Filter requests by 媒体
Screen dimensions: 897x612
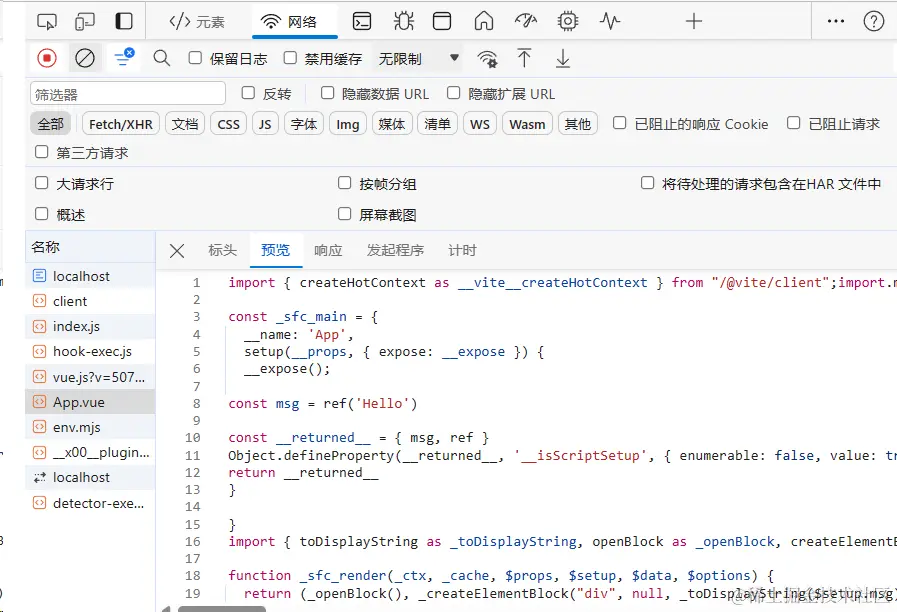pos(392,124)
